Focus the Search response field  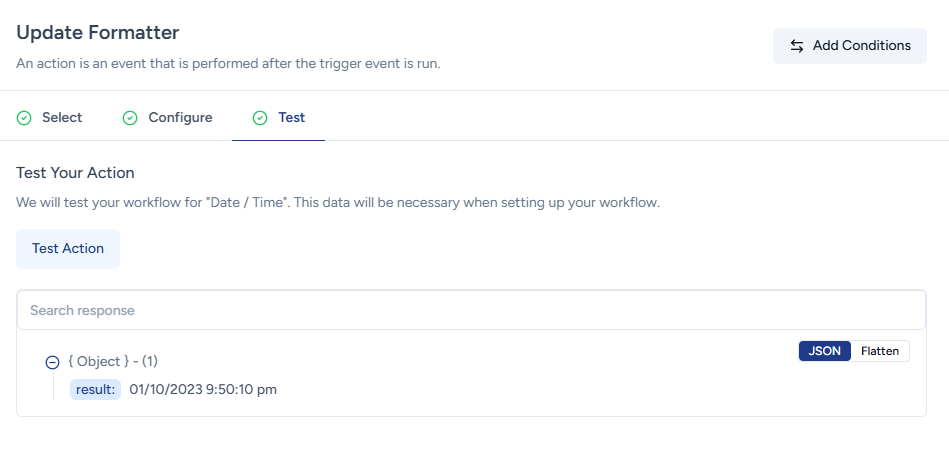click(x=471, y=310)
